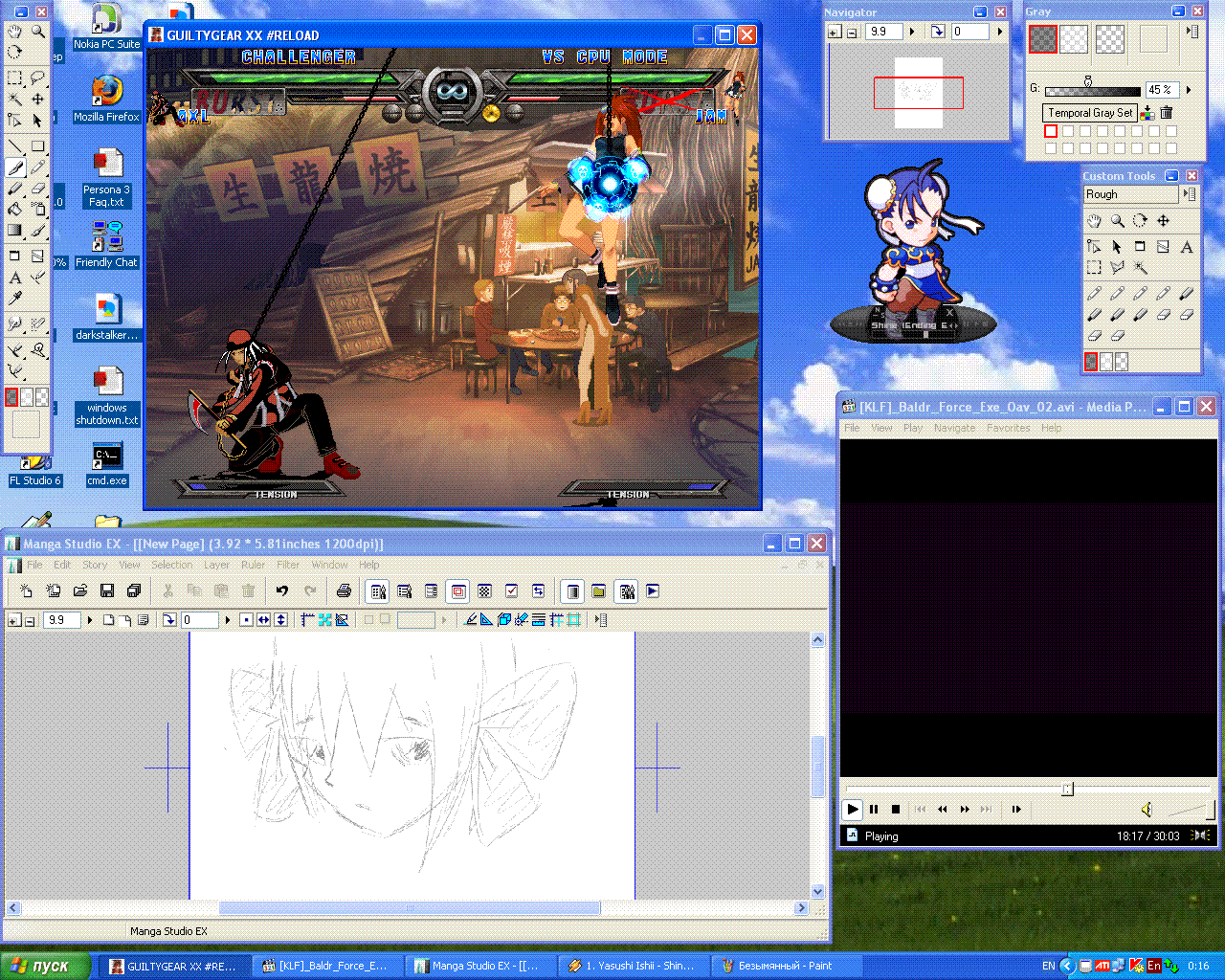
Task: Select the Gradation tool in left palette
Action: tap(14, 230)
